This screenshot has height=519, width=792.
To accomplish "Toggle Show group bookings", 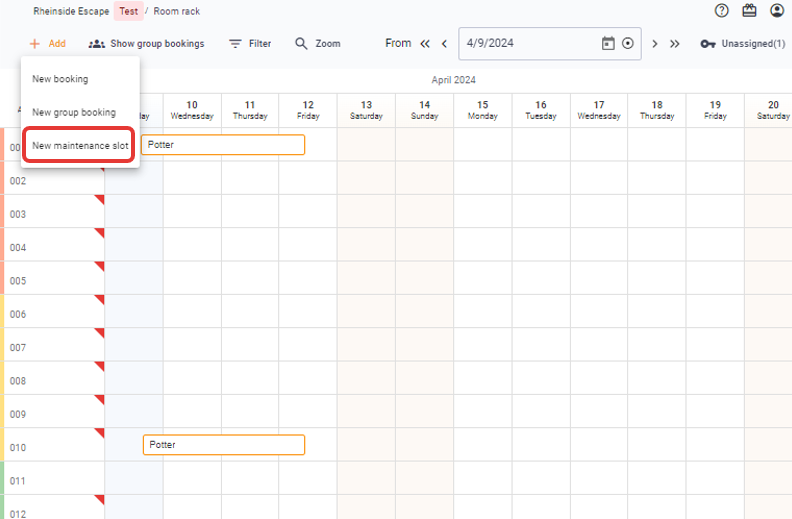I will click(x=146, y=44).
